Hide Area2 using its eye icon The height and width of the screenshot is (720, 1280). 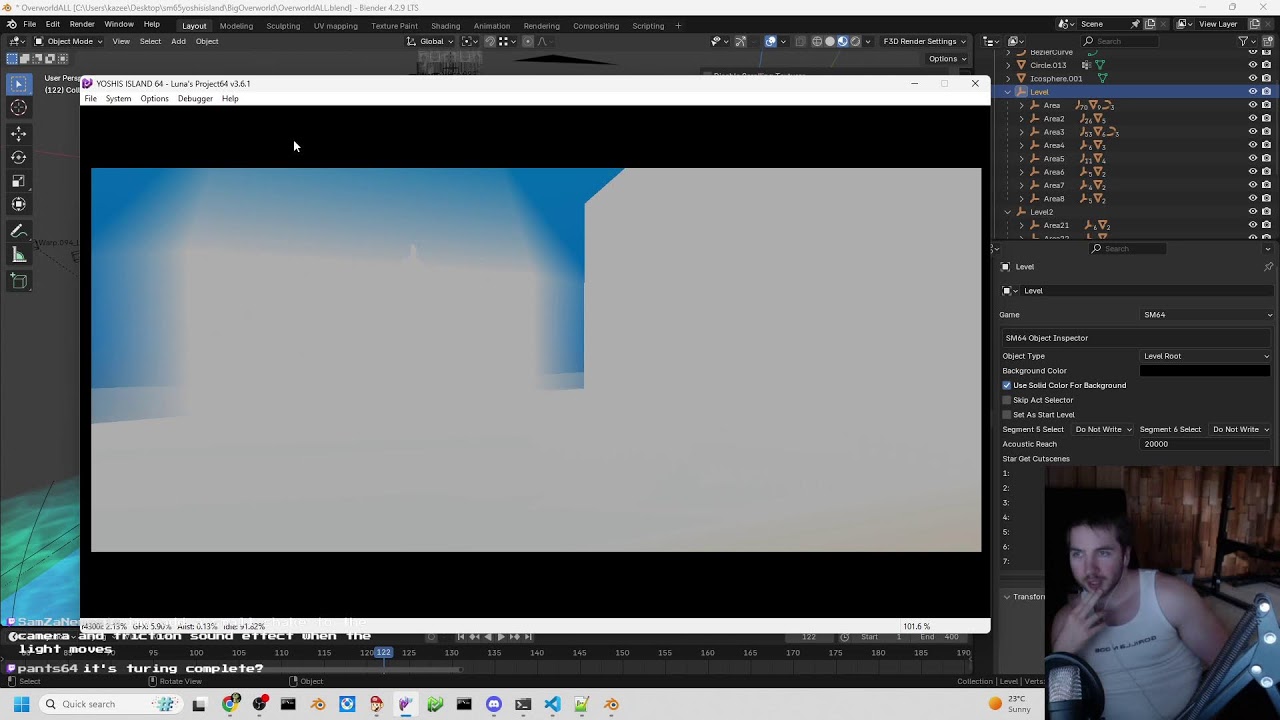[1252, 118]
